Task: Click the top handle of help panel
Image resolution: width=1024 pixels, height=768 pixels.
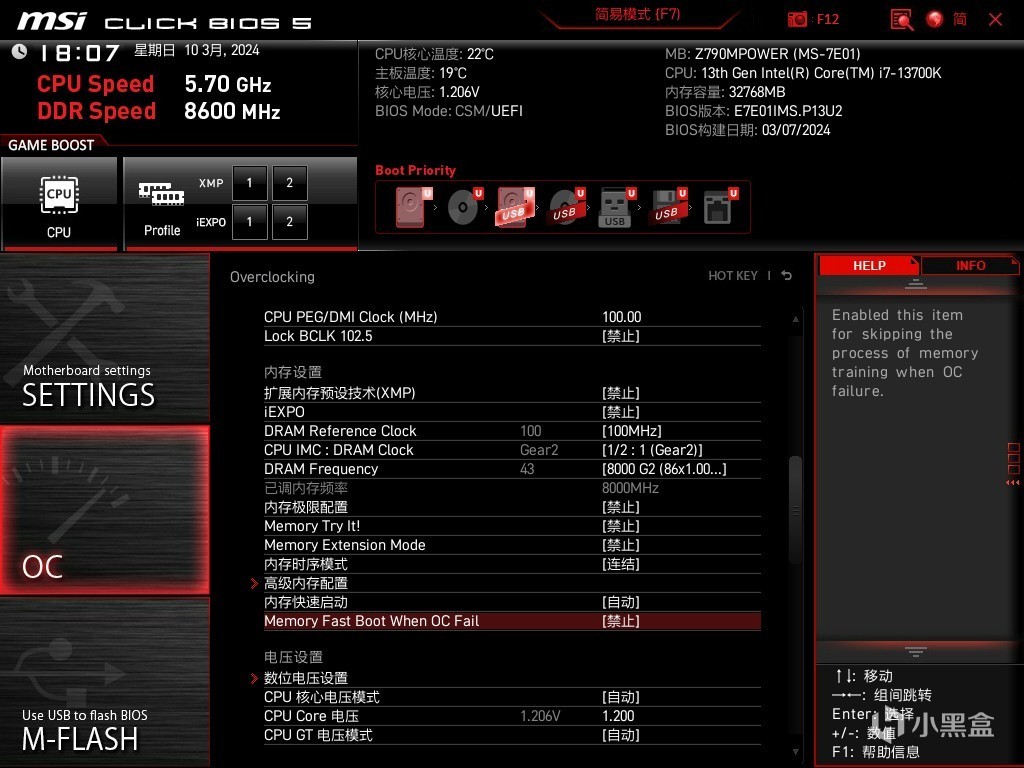Action: pyautogui.click(x=916, y=284)
